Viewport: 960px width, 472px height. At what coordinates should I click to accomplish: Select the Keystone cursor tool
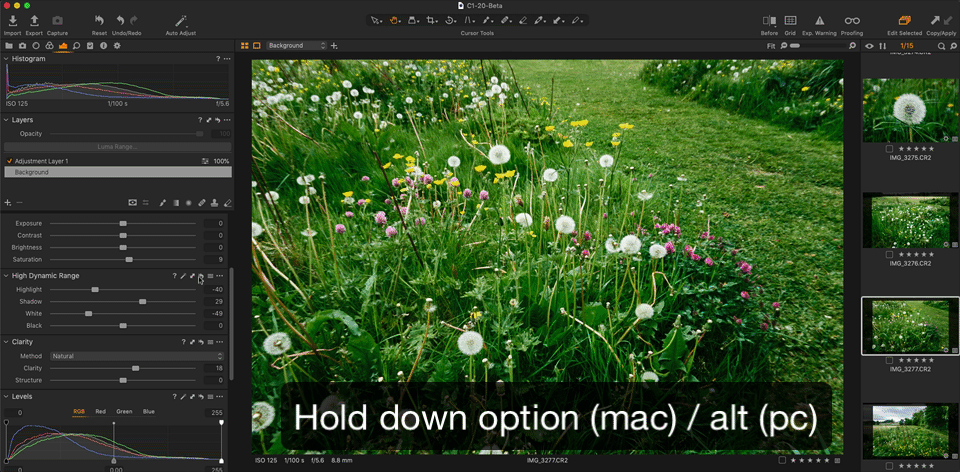coord(468,20)
